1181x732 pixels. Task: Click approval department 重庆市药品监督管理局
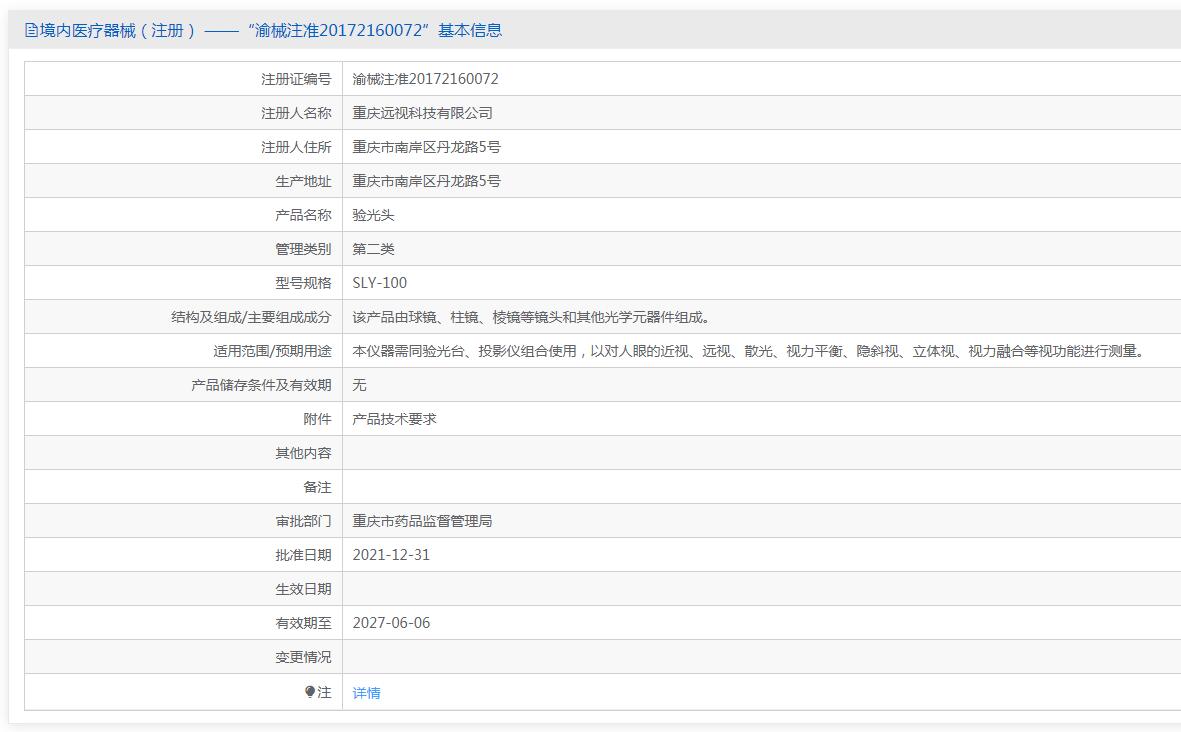pos(422,521)
